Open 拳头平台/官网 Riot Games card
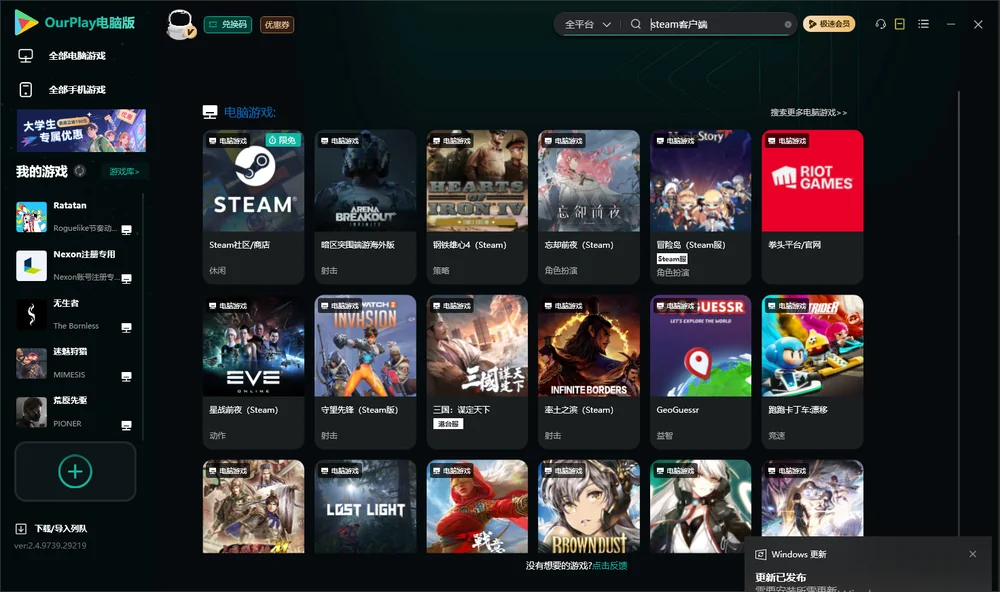 pos(812,207)
